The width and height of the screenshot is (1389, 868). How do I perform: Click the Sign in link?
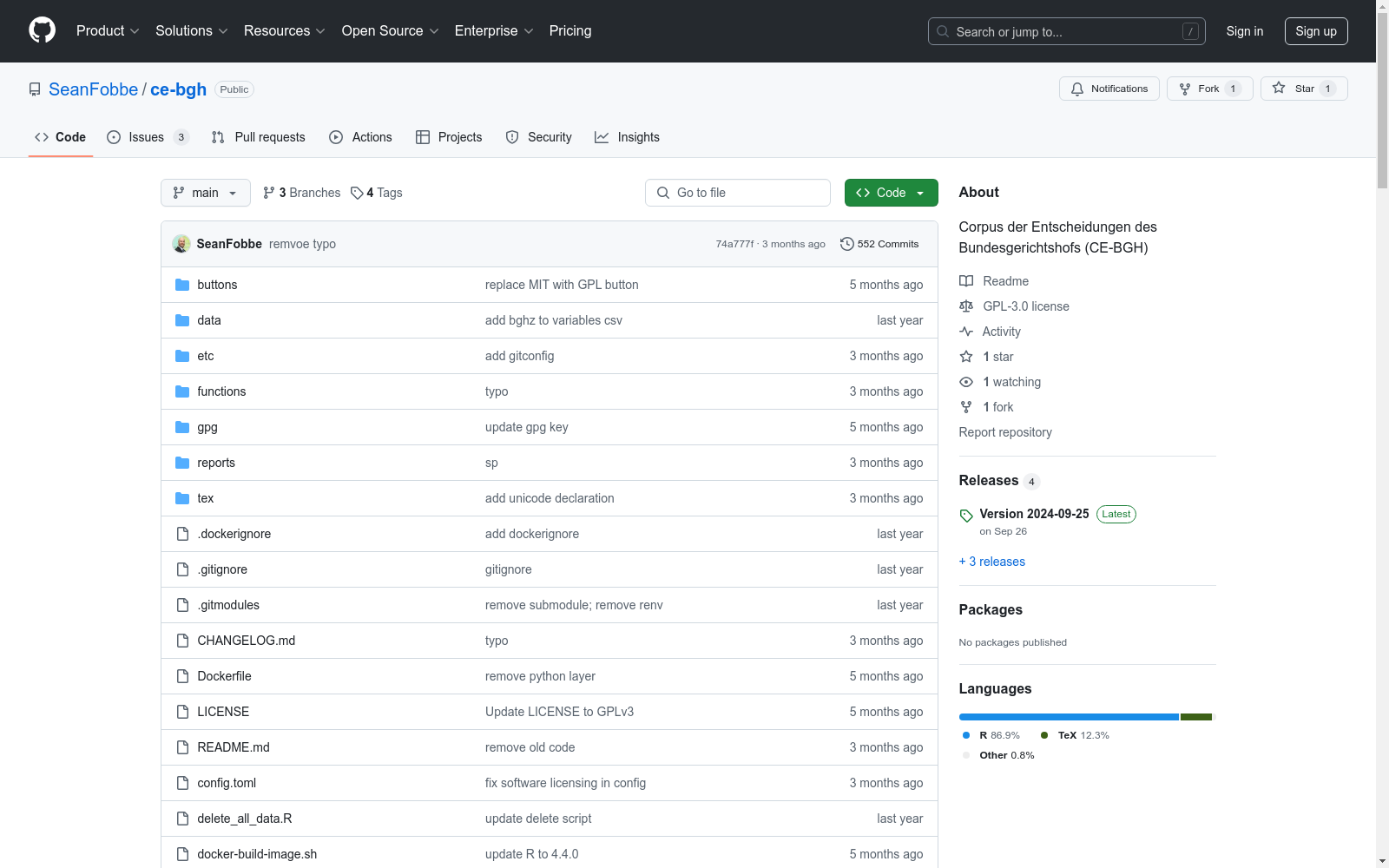pos(1245,31)
